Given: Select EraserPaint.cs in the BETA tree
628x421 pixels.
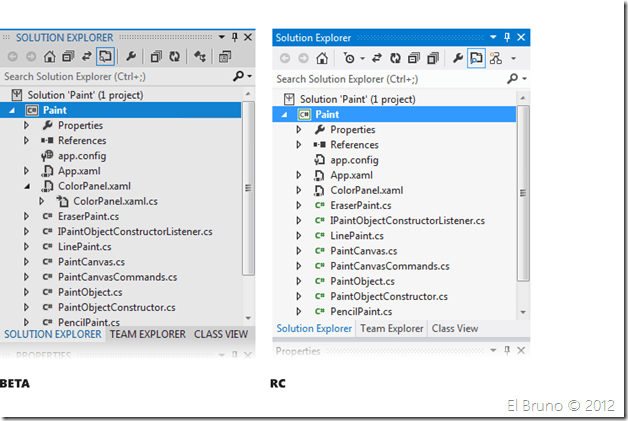Looking at the screenshot, I should click(88, 216).
